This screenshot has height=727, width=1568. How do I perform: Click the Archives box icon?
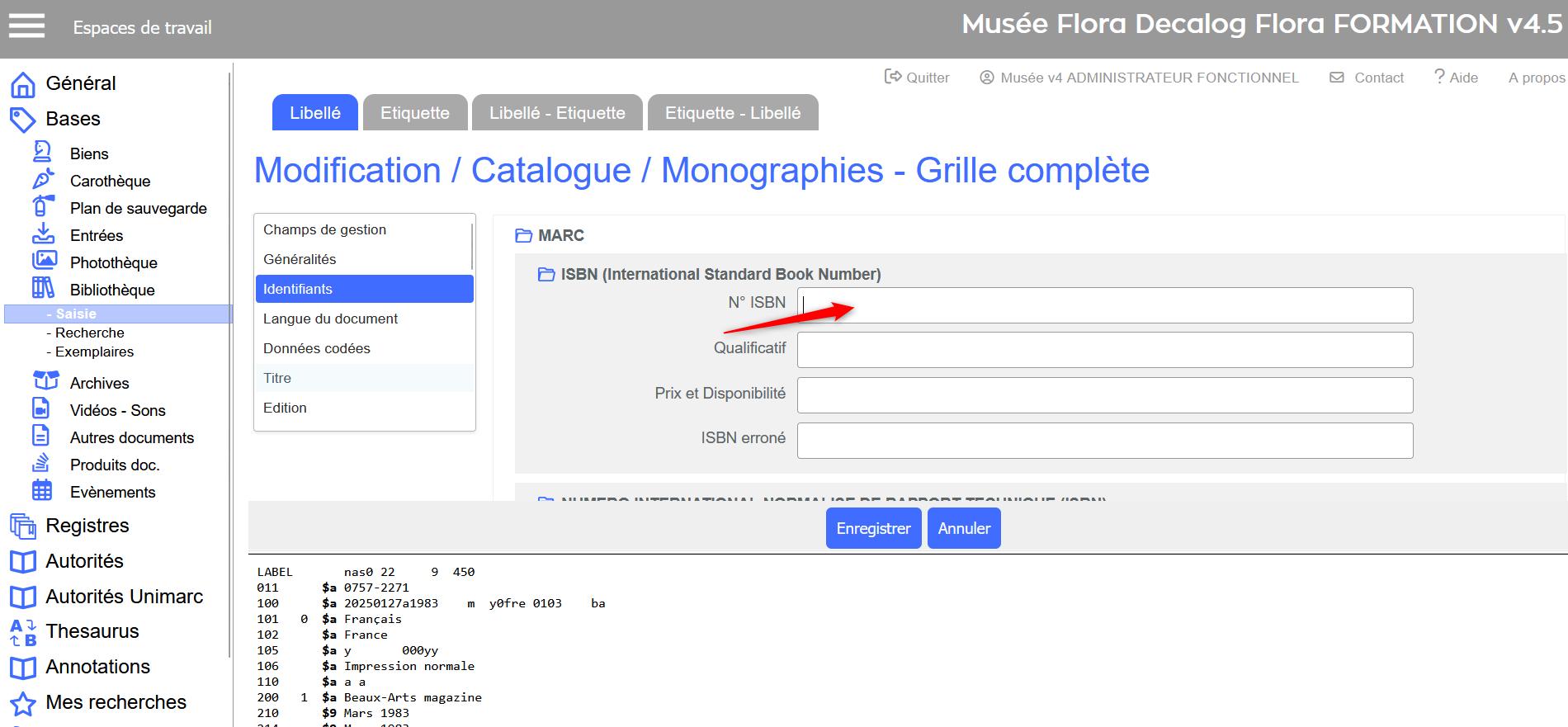tap(45, 381)
